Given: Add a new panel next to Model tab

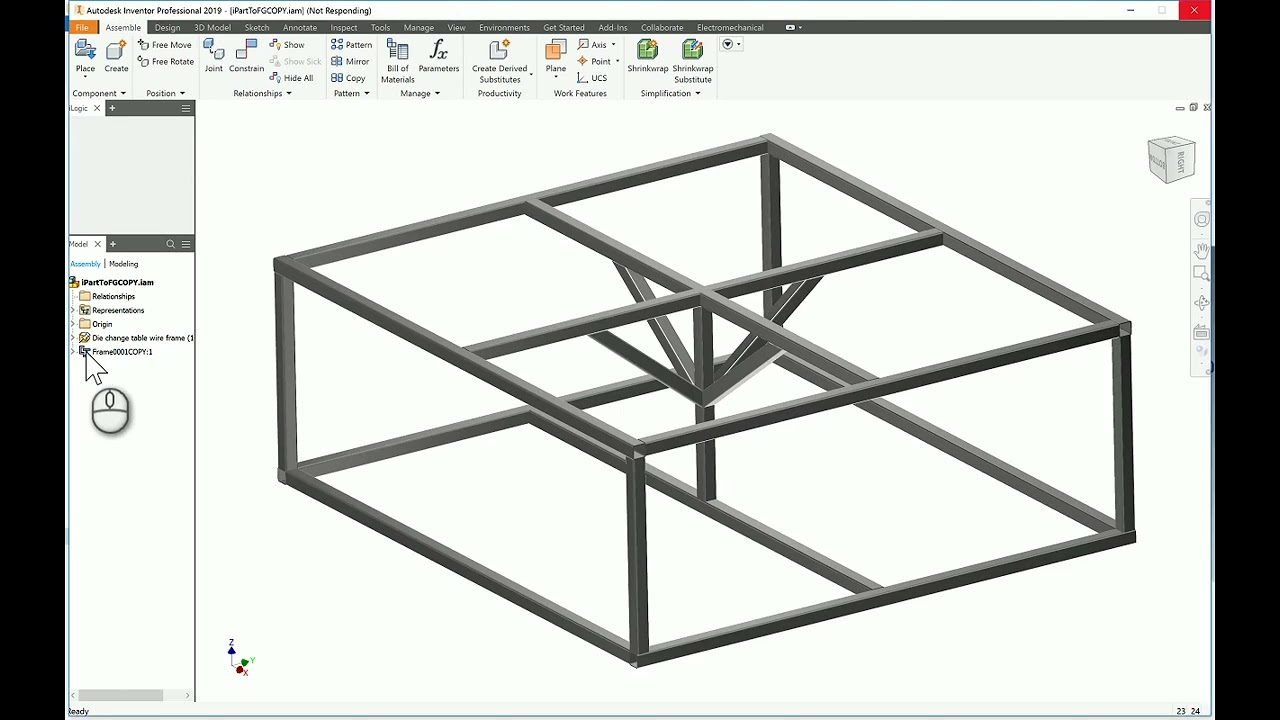Looking at the screenshot, I should click(112, 244).
